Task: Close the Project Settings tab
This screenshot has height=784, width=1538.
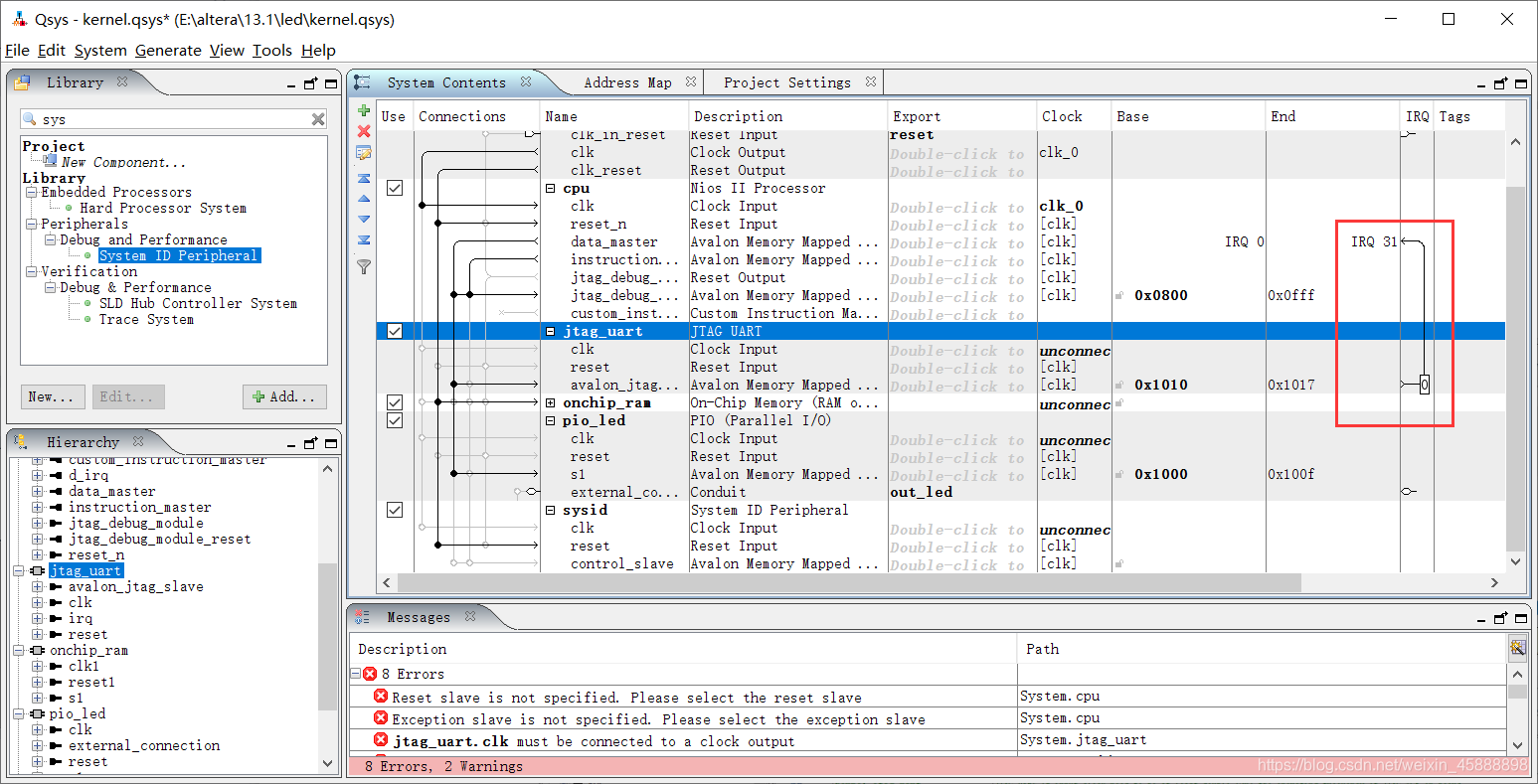Action: [871, 81]
